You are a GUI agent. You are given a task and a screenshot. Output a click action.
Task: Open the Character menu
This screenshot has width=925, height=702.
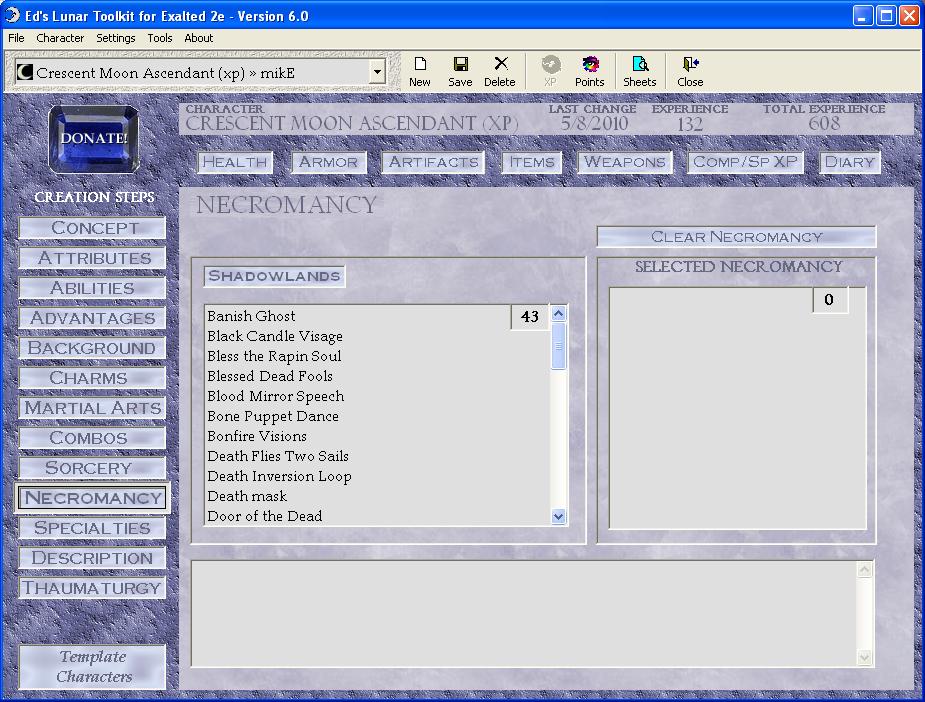coord(60,38)
